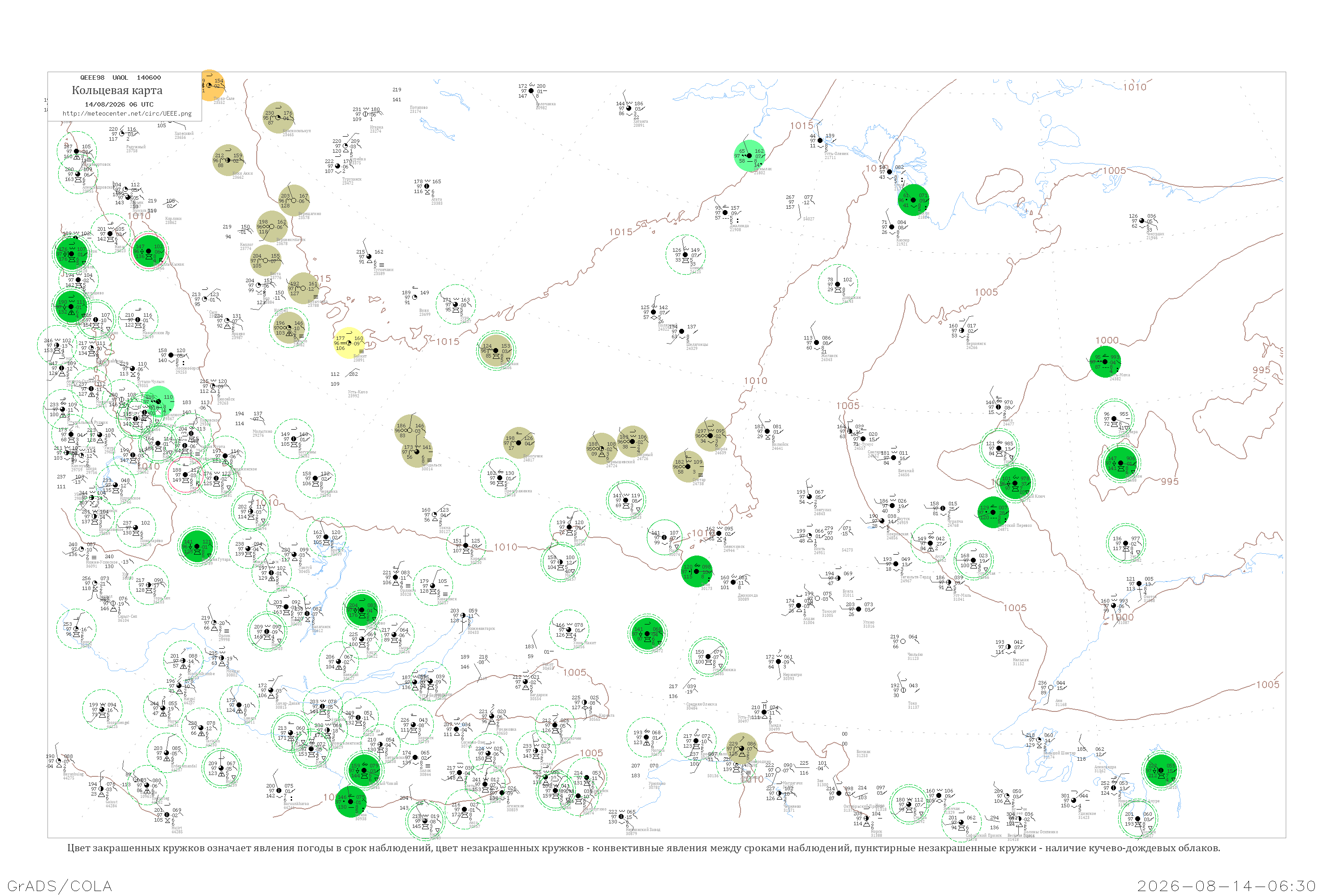Image resolution: width=1344 pixels, height=896 pixels.
Task: Select the Киренск station dashed circle
Action: (466, 546)
